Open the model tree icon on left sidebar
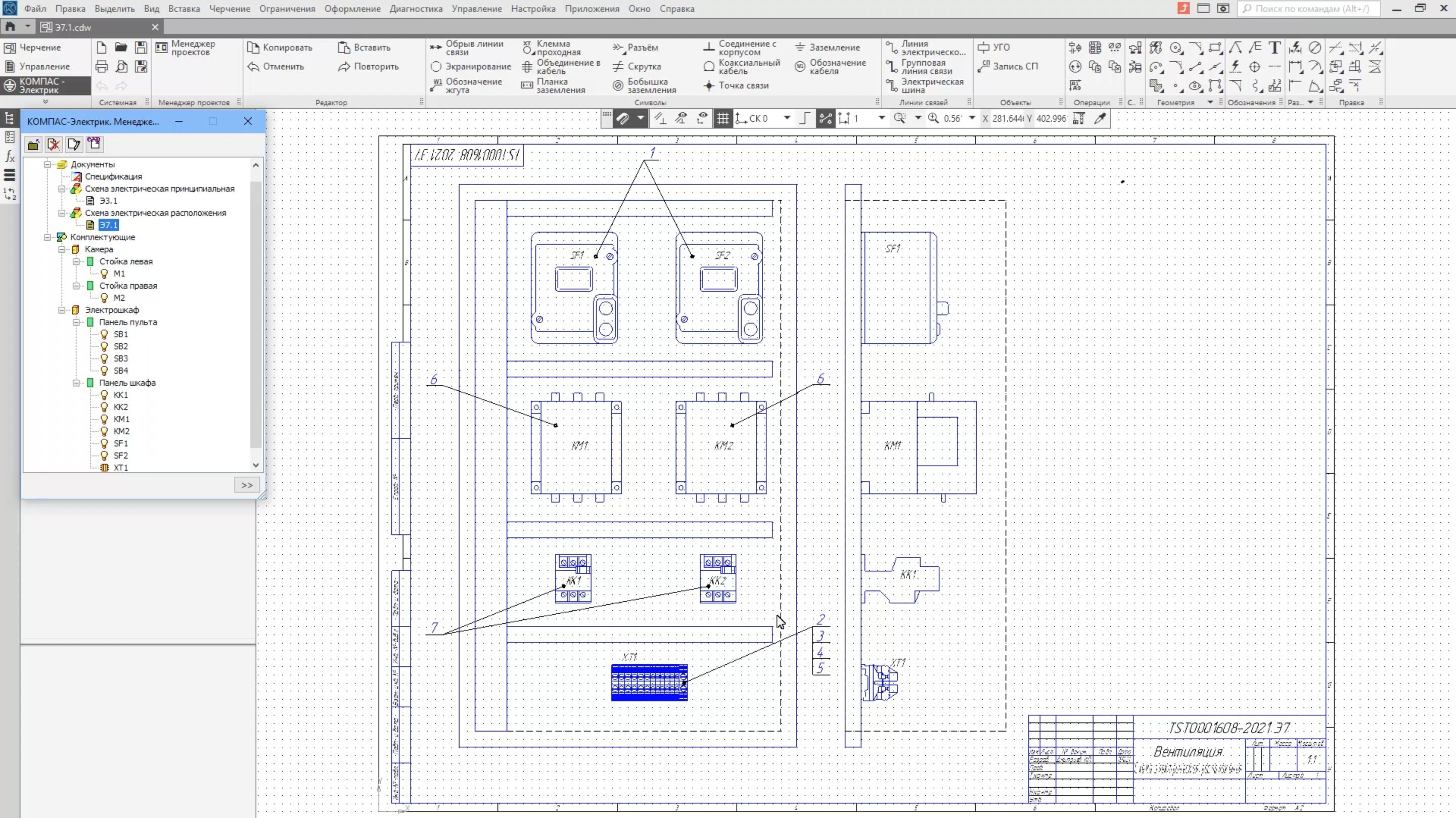The height and width of the screenshot is (818, 1456). click(10, 118)
